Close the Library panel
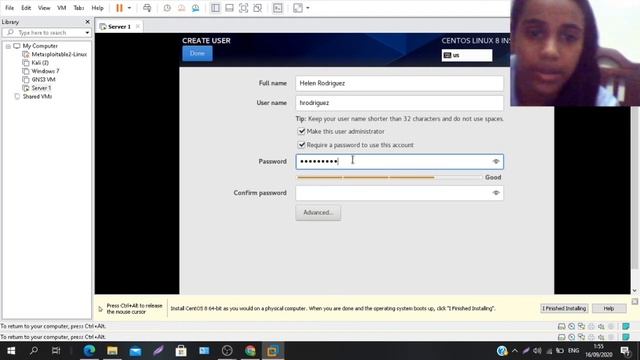This screenshot has width=640, height=360. click(87, 22)
